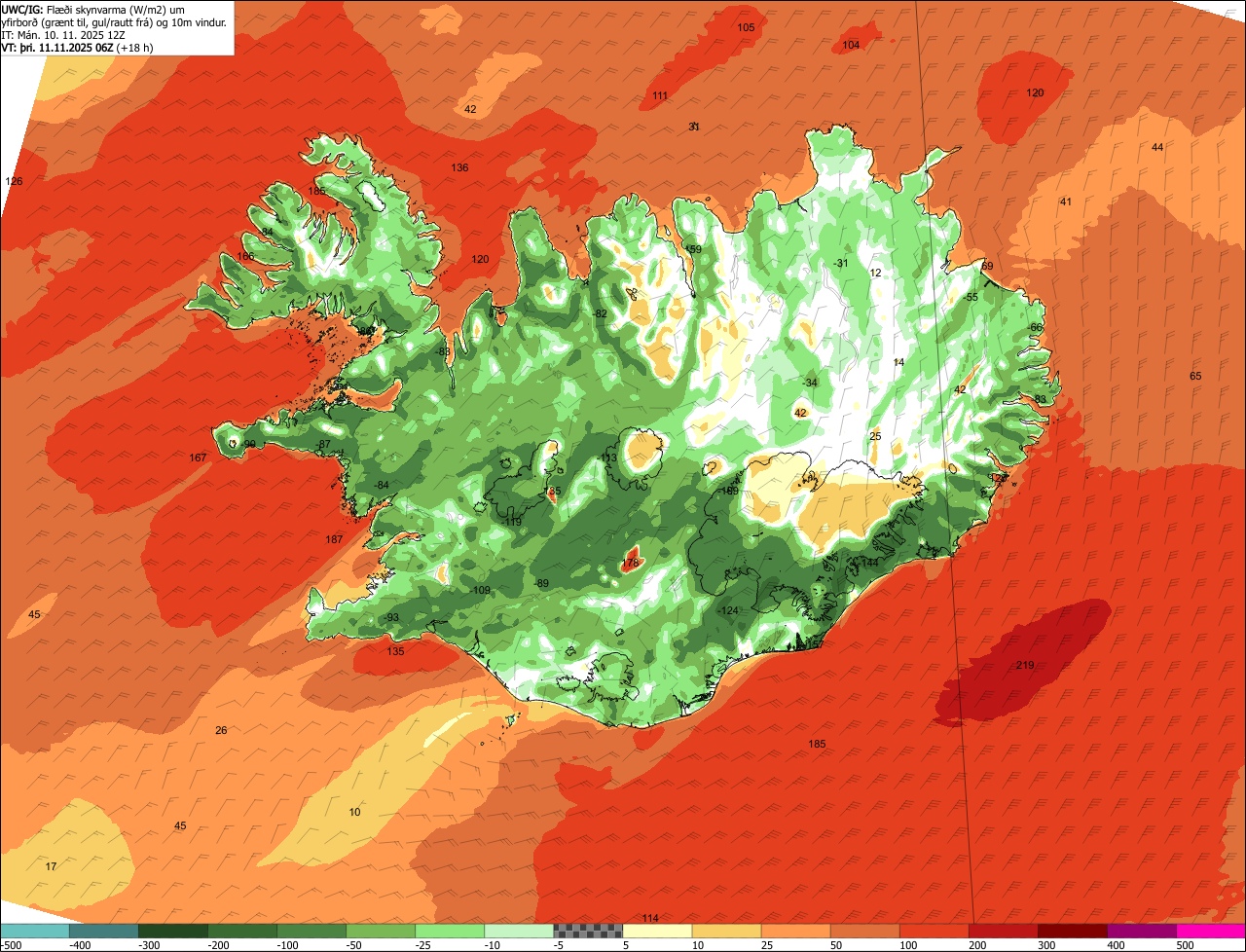Click the value 65 near the right edge

point(1195,376)
